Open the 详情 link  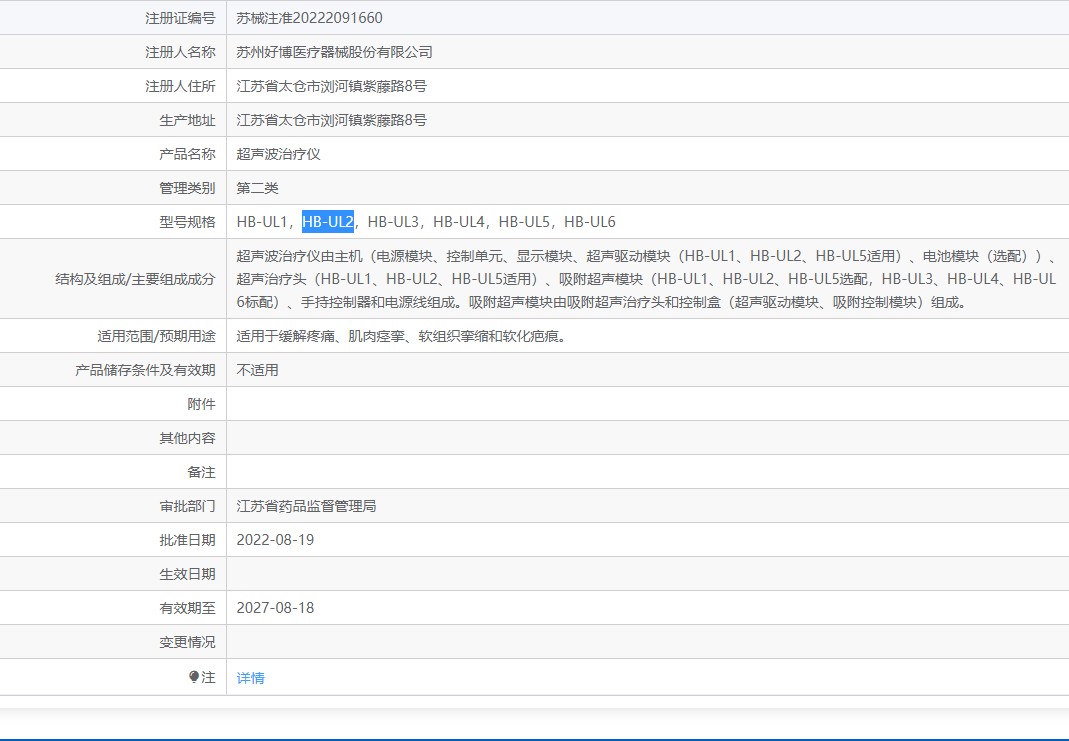tap(250, 678)
